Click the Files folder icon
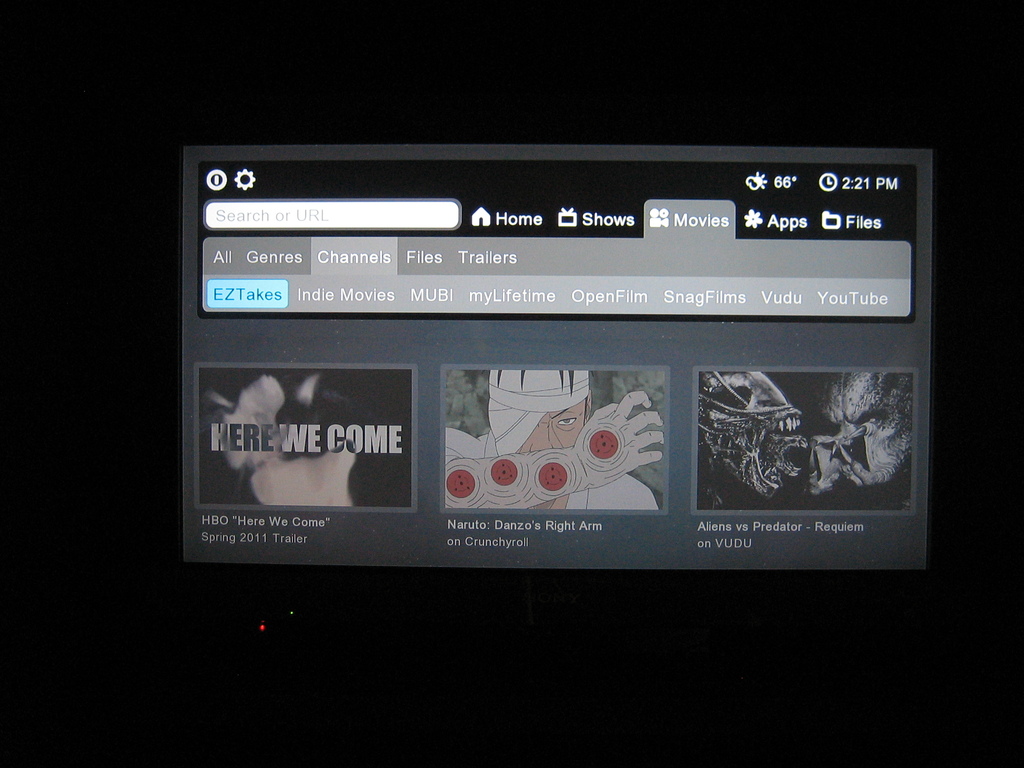The width and height of the screenshot is (1024, 768). coord(831,220)
